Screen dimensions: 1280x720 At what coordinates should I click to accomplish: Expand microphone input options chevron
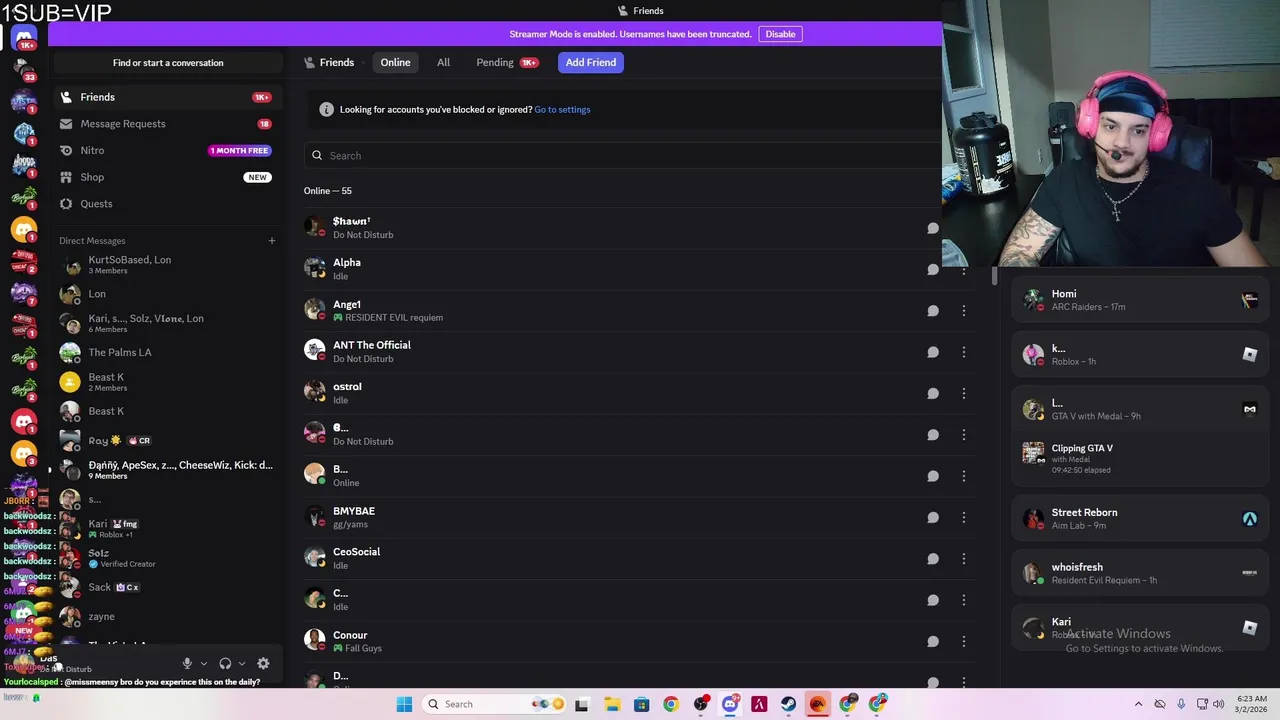[x=203, y=663]
